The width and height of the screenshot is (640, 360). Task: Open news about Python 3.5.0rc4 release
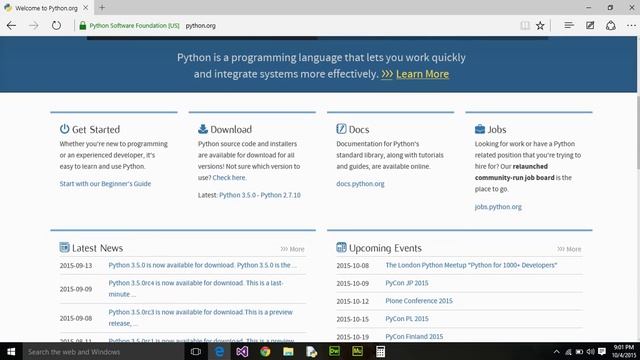pyautogui.click(x=196, y=289)
